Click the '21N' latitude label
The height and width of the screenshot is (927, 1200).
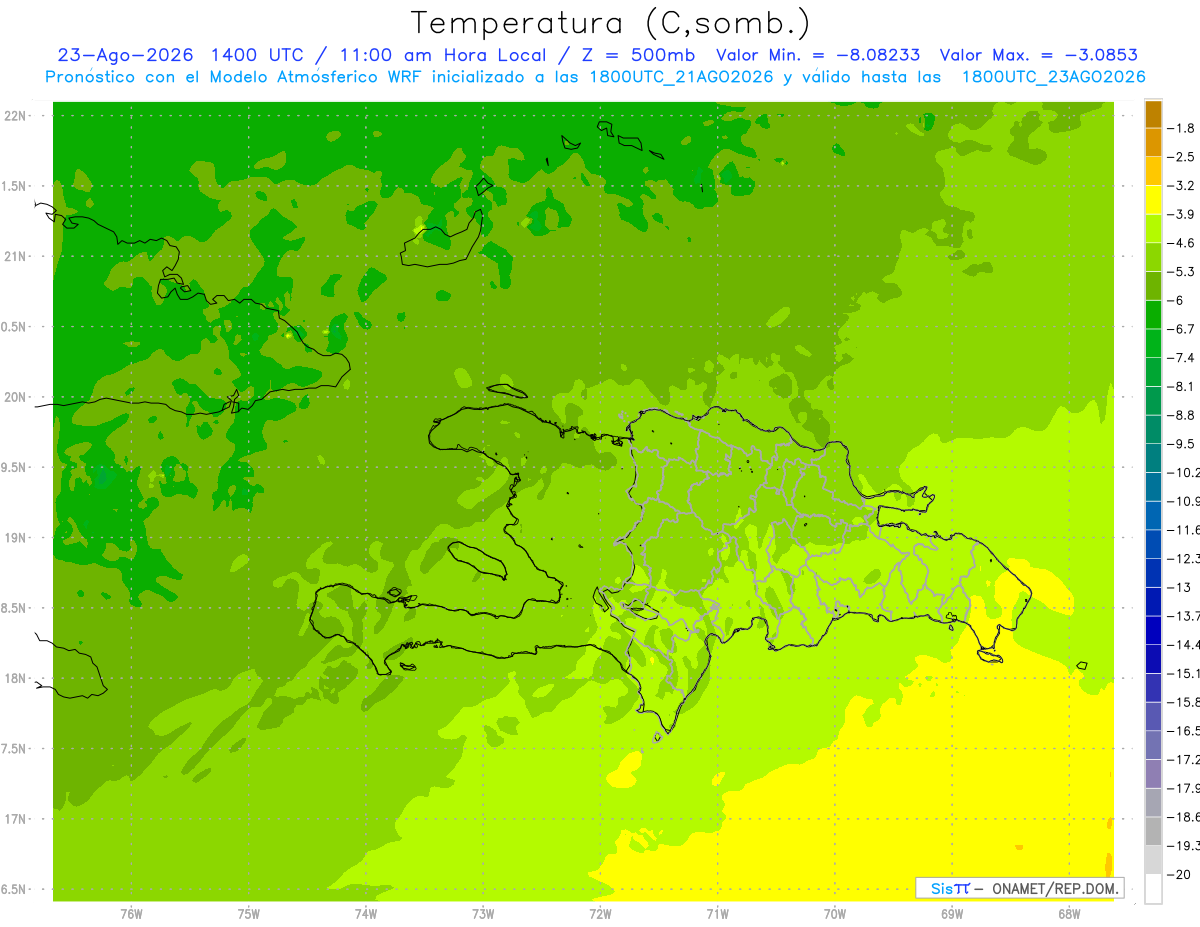[16, 256]
